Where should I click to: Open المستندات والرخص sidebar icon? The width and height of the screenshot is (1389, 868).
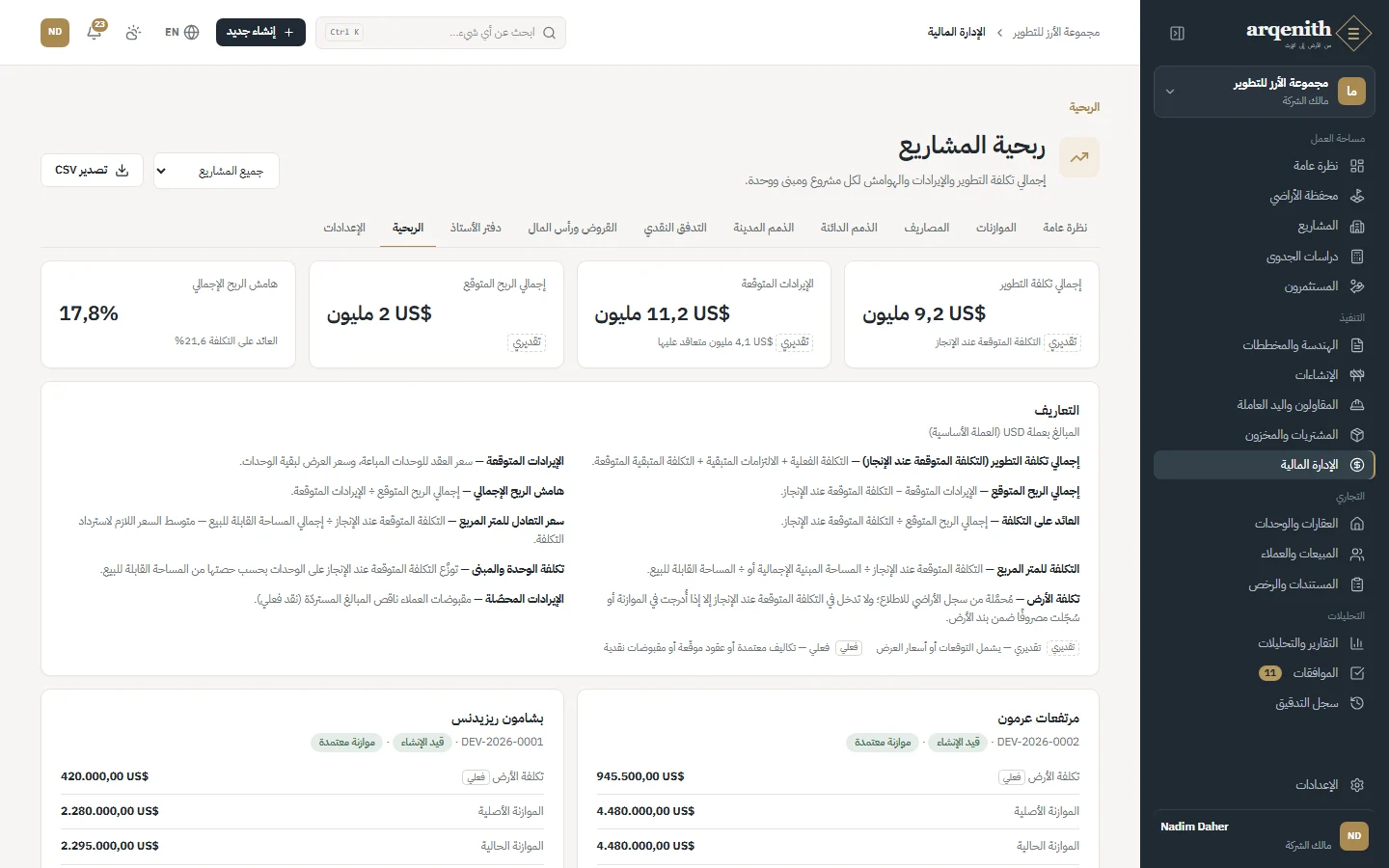click(1357, 584)
